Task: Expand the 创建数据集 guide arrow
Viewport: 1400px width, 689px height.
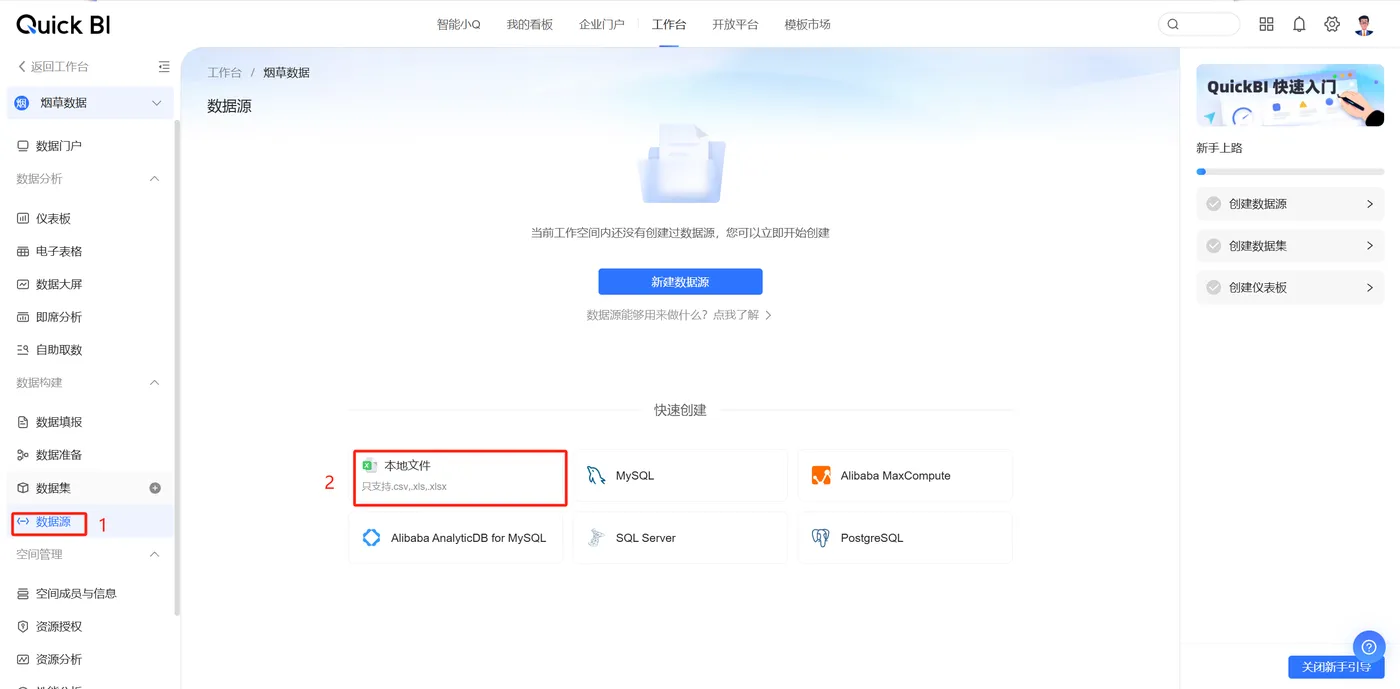Action: (1370, 246)
